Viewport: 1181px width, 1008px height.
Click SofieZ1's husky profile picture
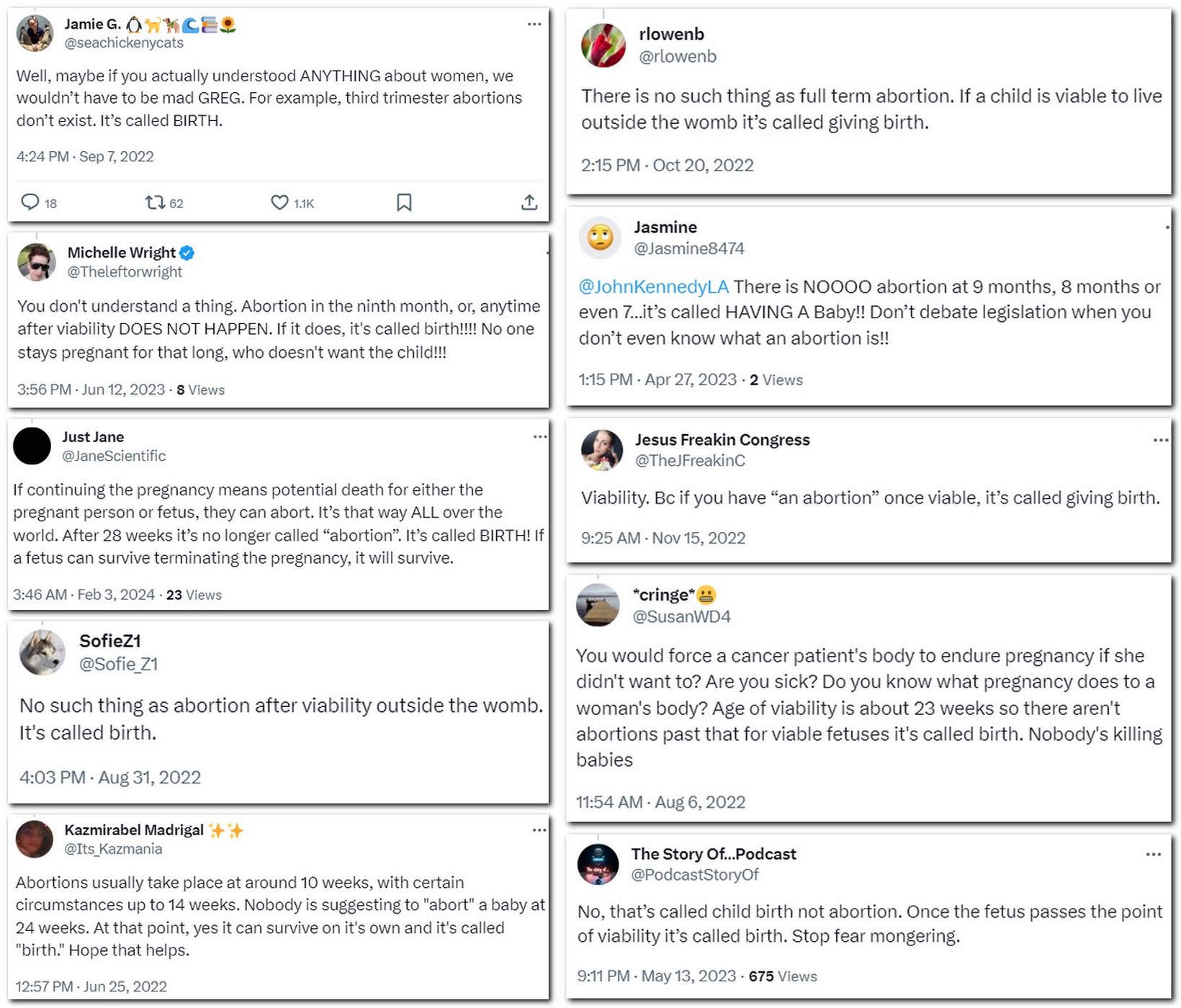click(x=42, y=652)
